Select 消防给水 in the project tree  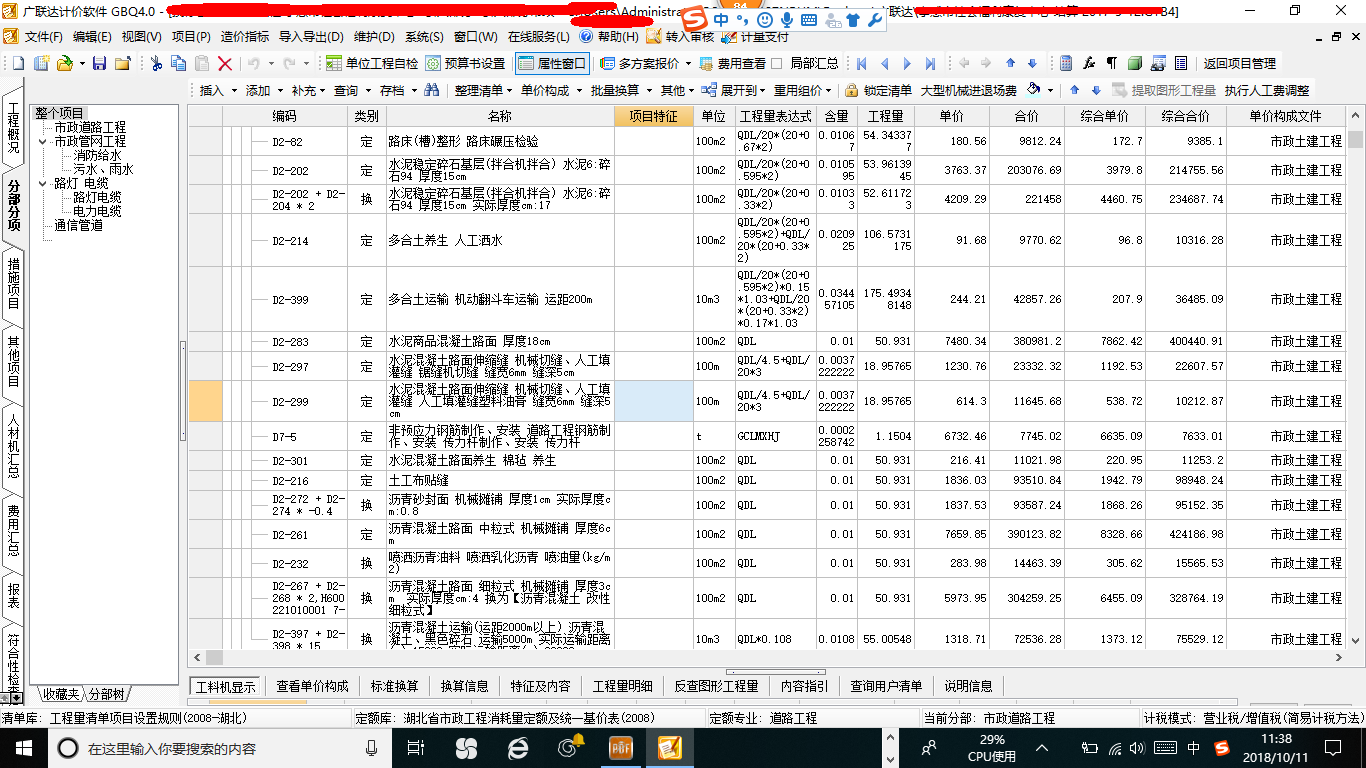(x=97, y=156)
